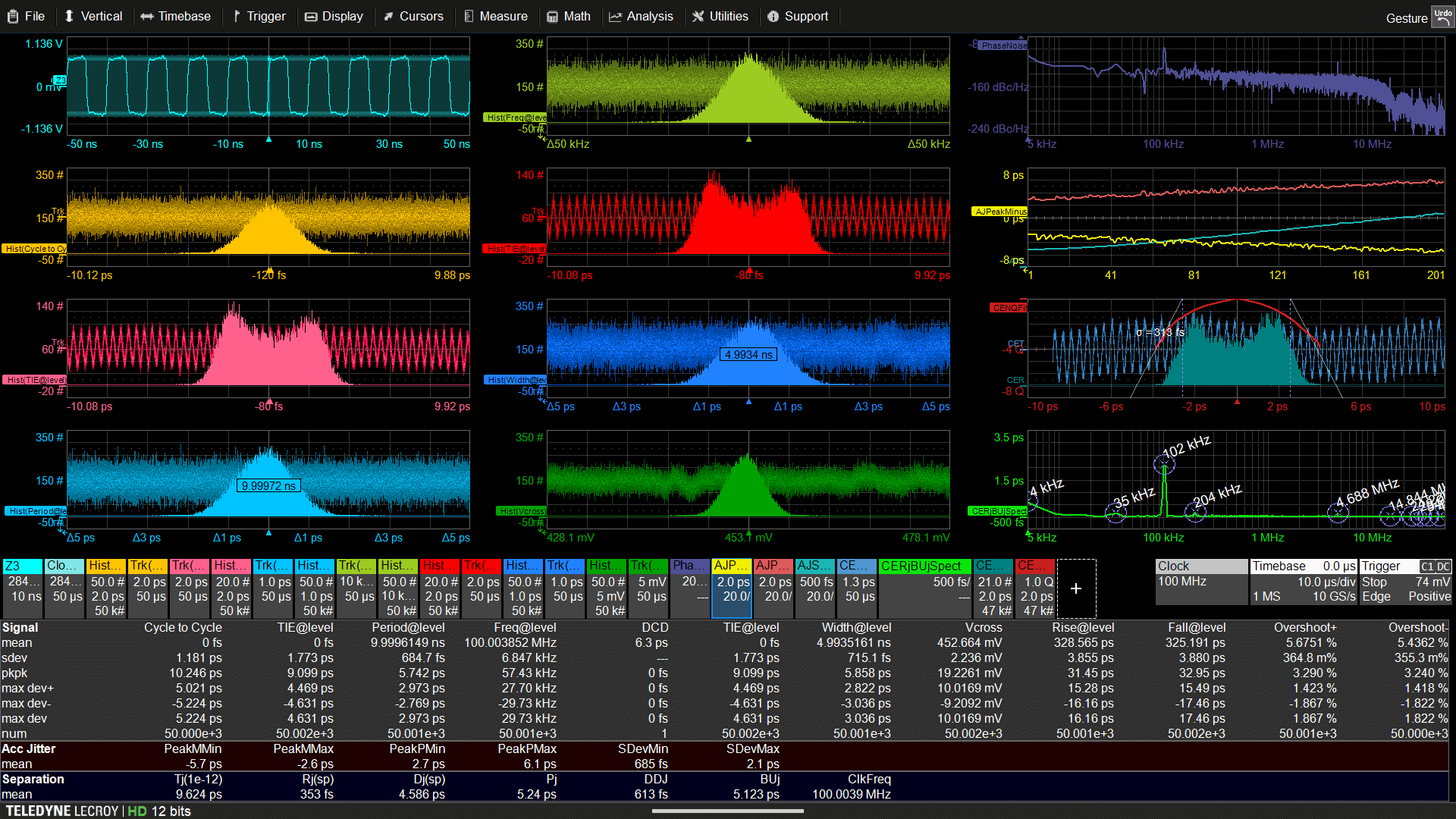Click the CENQFit red trace label

click(x=1008, y=308)
